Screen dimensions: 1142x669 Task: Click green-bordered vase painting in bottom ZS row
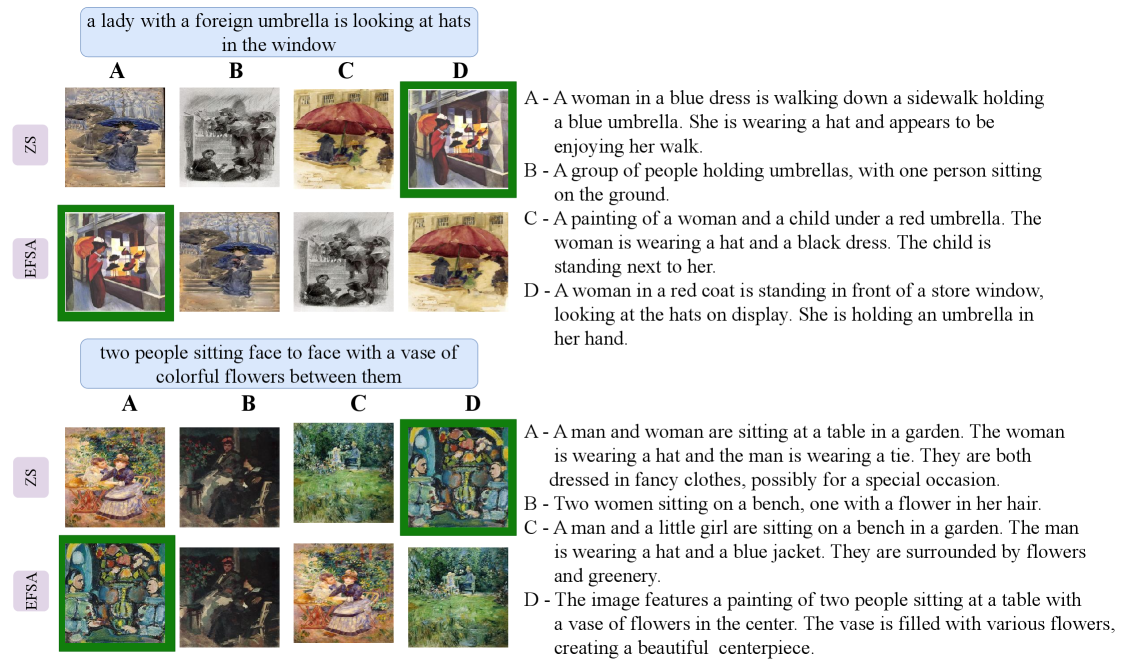coord(458,478)
